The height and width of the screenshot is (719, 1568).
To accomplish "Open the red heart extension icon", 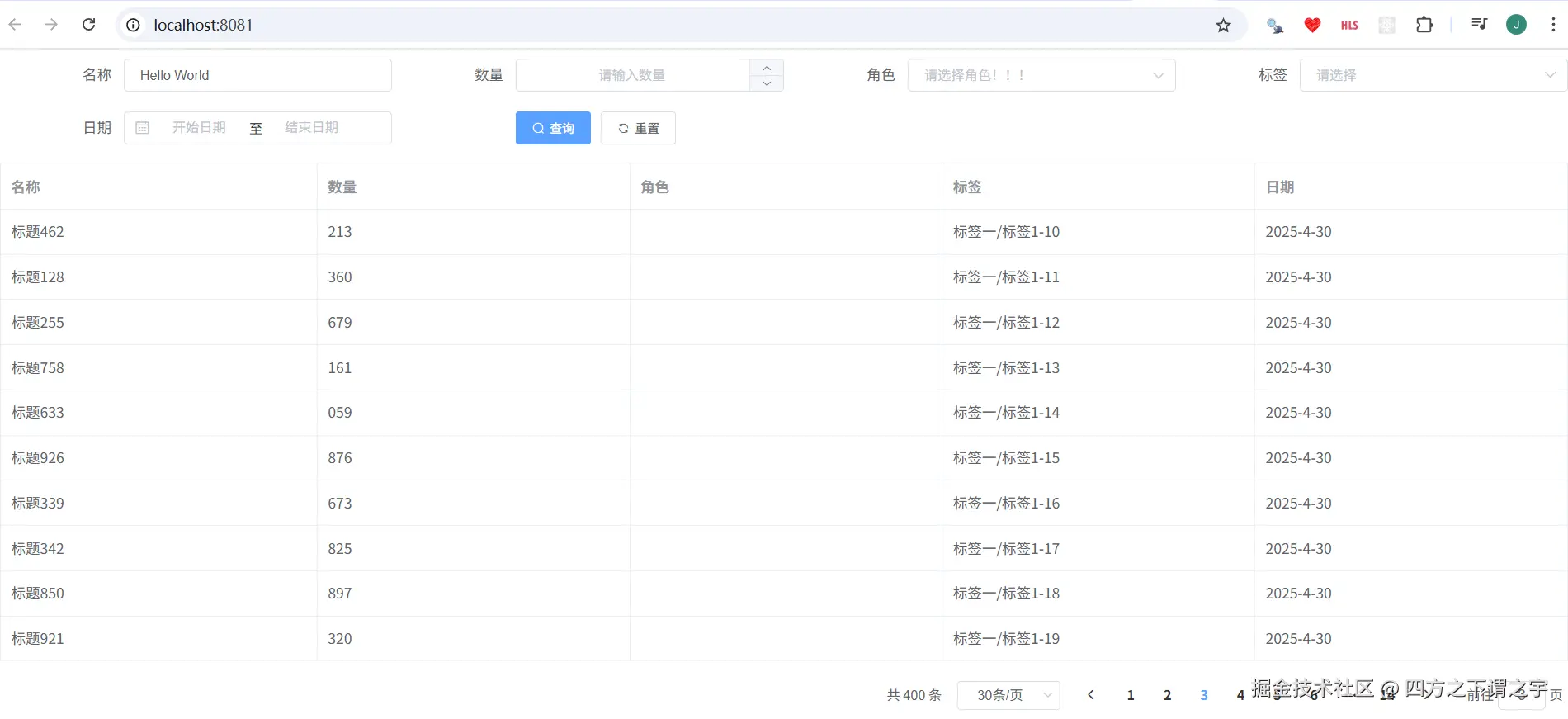I will (1312, 25).
